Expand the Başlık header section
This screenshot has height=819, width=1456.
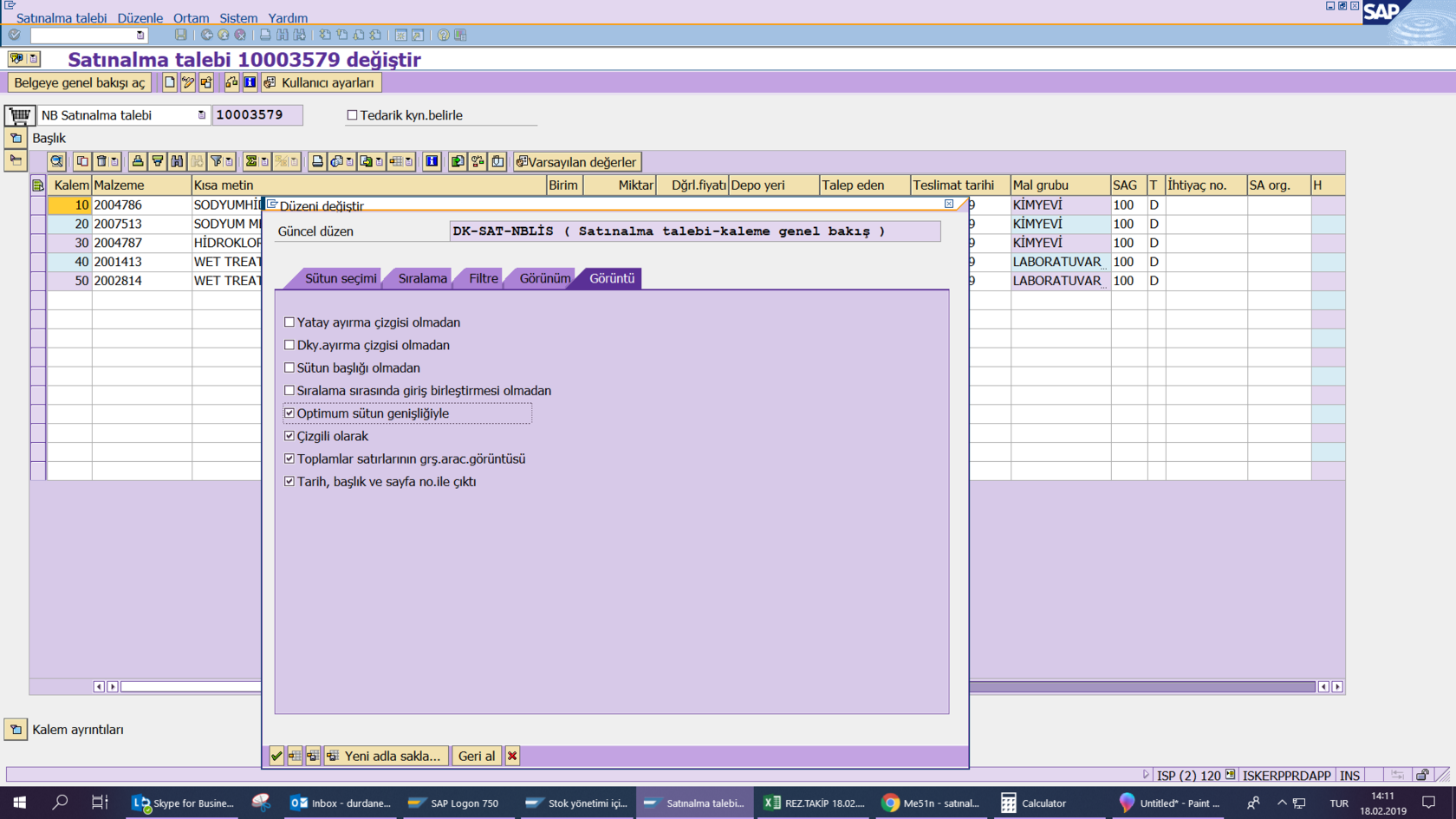click(16, 138)
